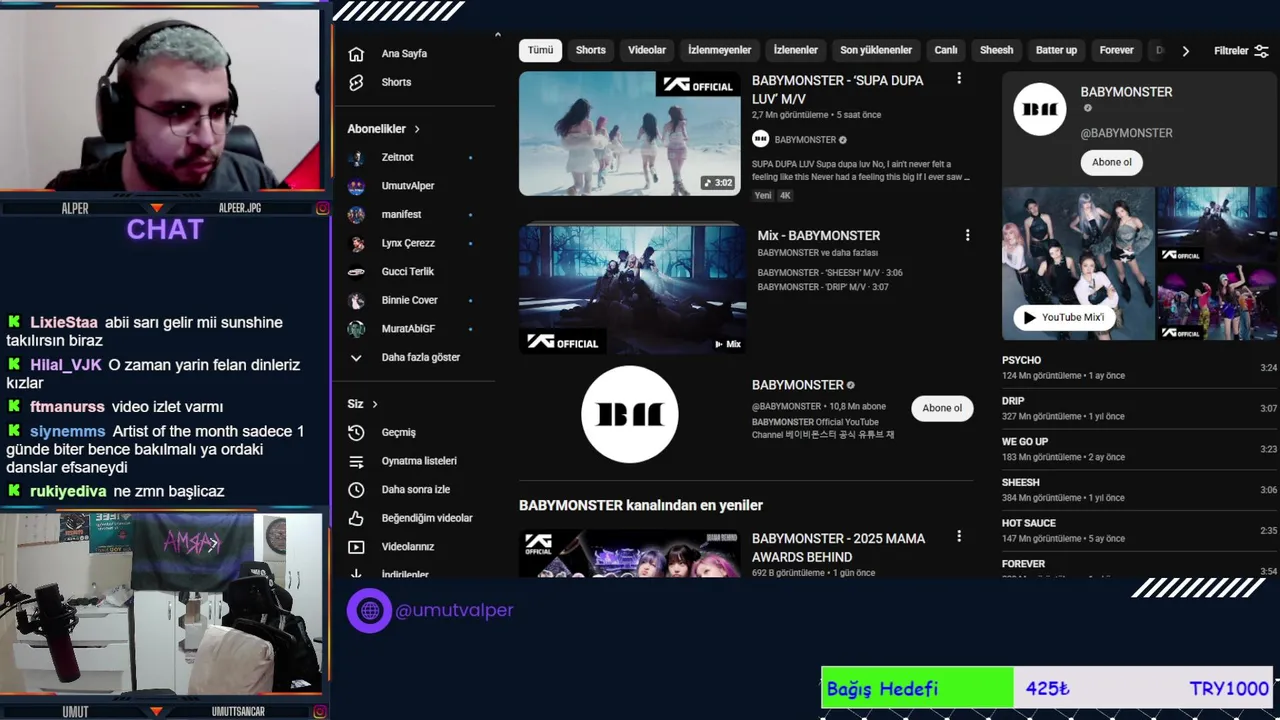Open the Filtreler filter icon
The width and height of the screenshot is (1280, 720).
tap(1261, 51)
